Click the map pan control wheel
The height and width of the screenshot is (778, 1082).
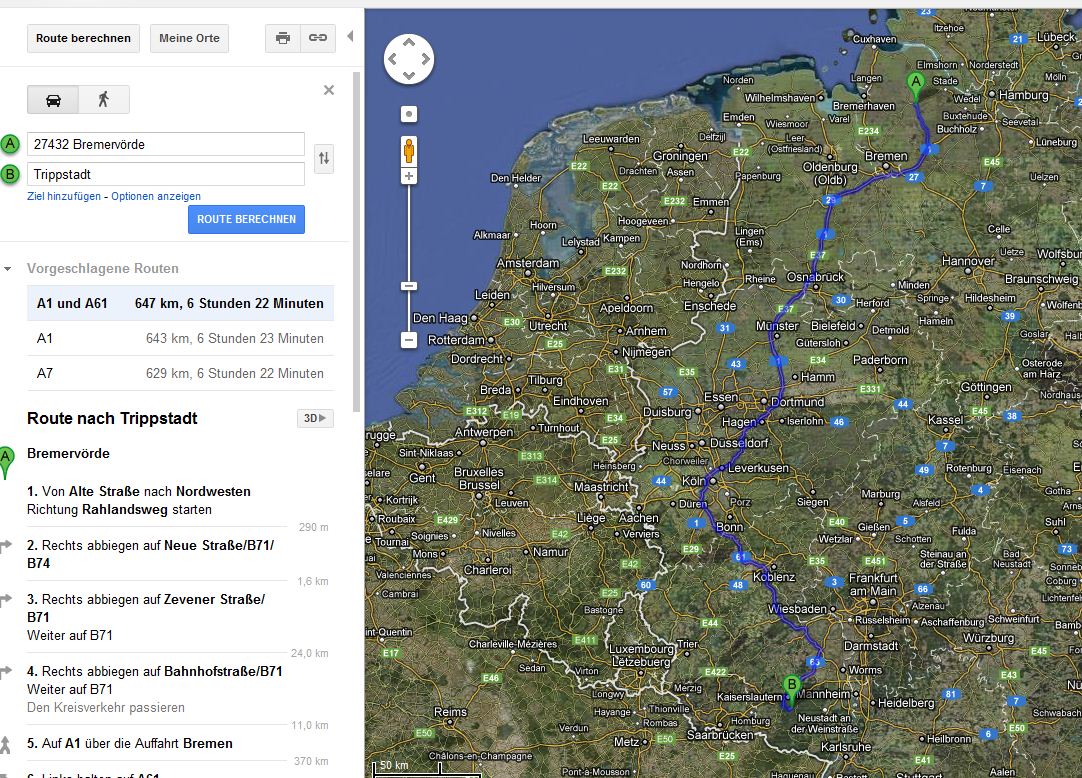pos(409,59)
